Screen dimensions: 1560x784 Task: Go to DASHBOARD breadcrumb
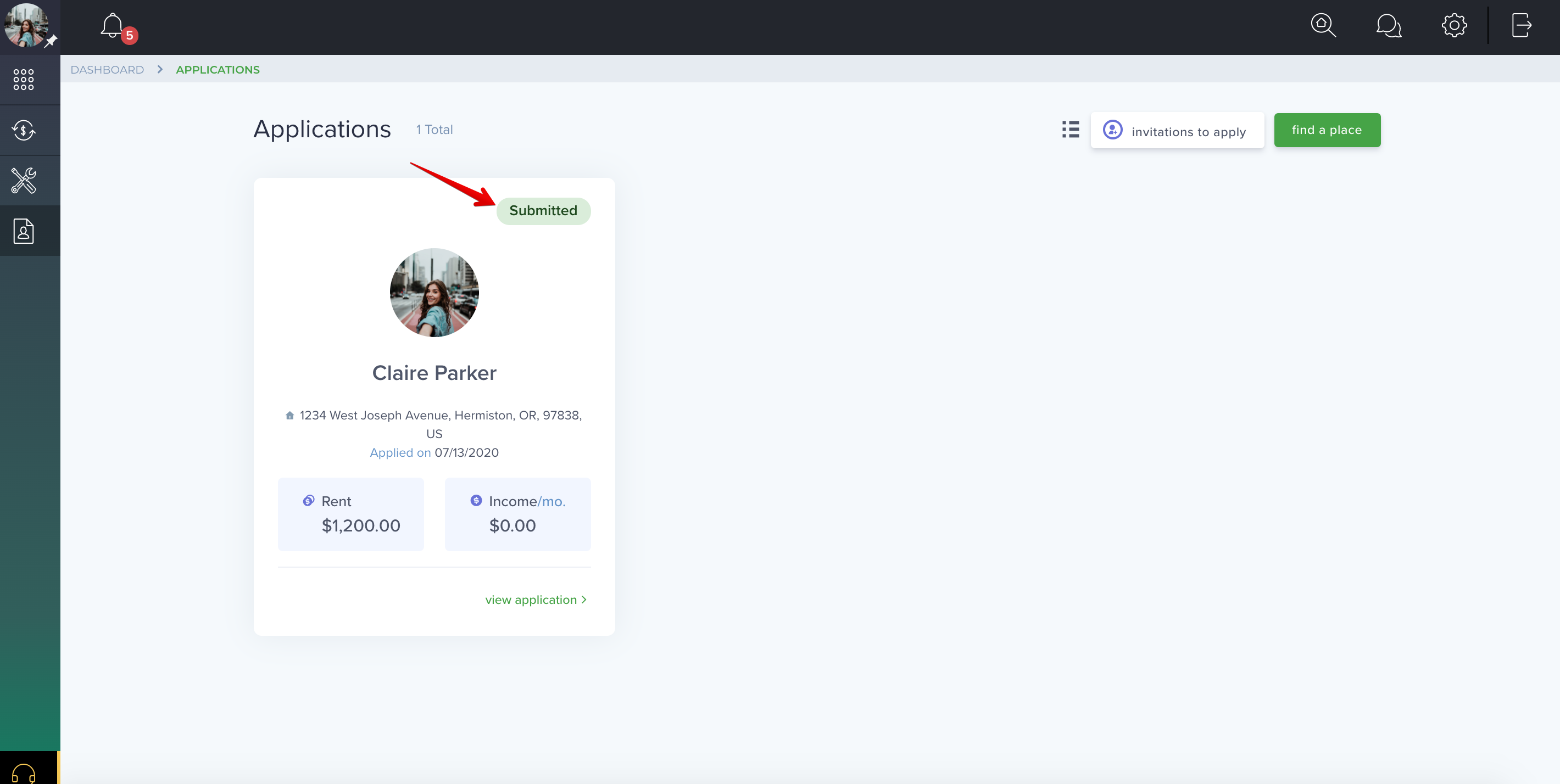[x=107, y=70]
